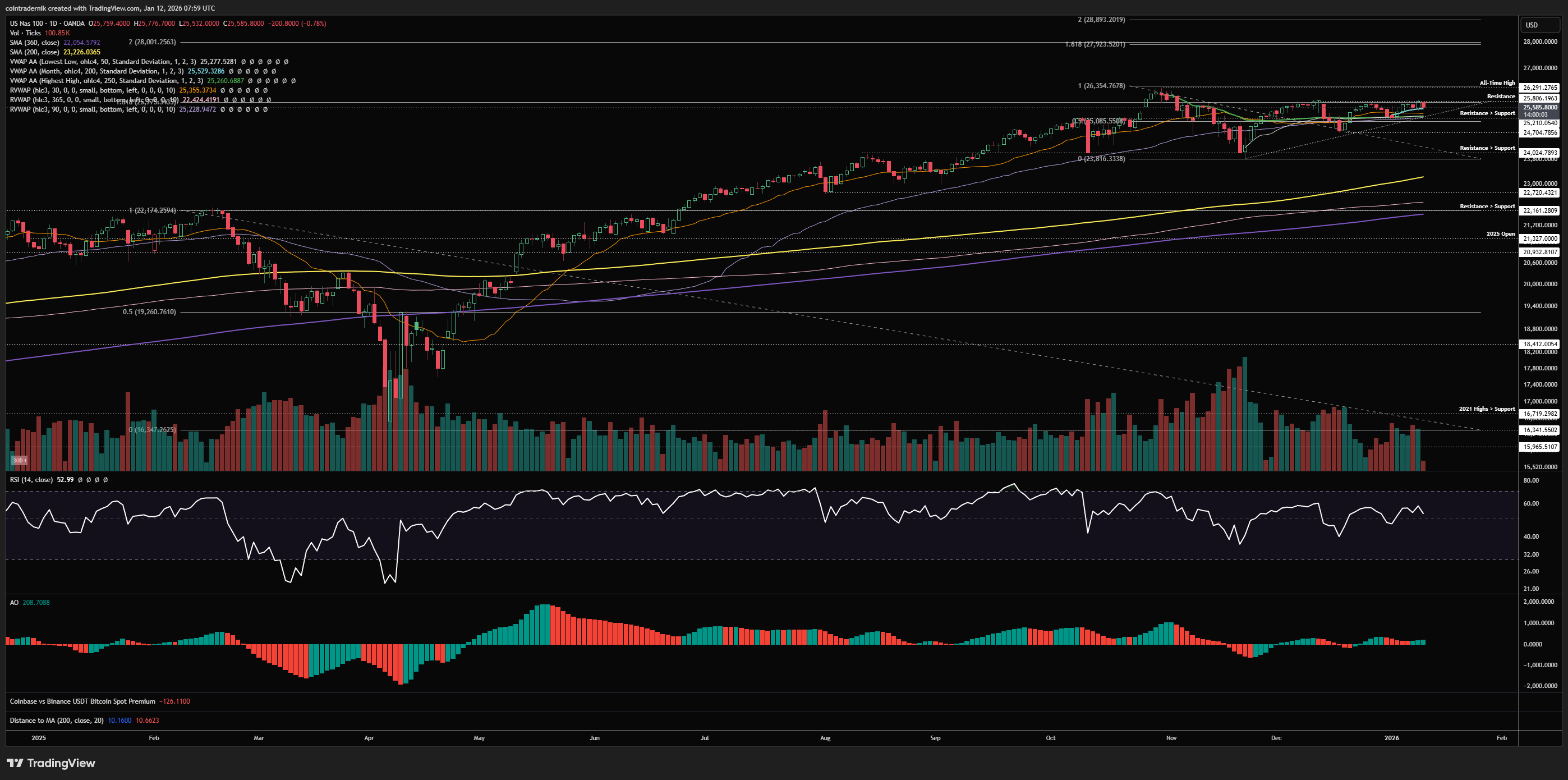The height and width of the screenshot is (780, 1568).
Task: Click the AO indicator legend label
Action: coord(14,602)
